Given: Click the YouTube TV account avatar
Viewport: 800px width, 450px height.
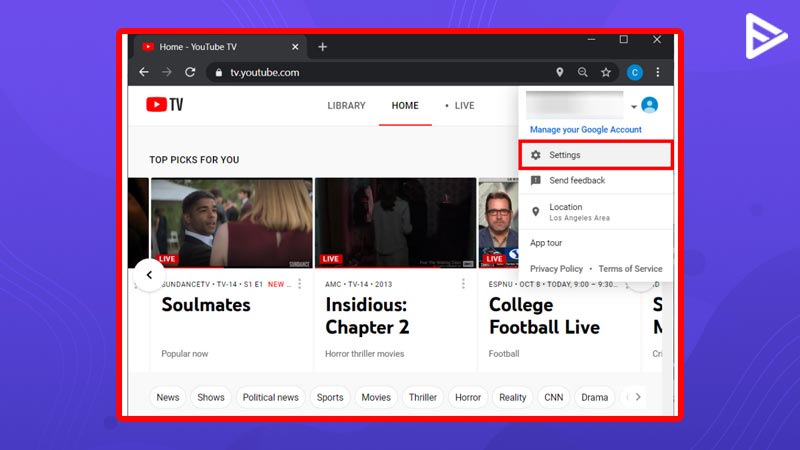Looking at the screenshot, I should coord(649,105).
